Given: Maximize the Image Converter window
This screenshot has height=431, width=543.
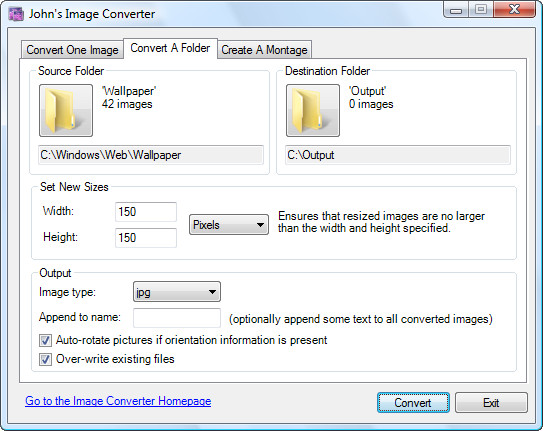Looking at the screenshot, I should coord(481,10).
